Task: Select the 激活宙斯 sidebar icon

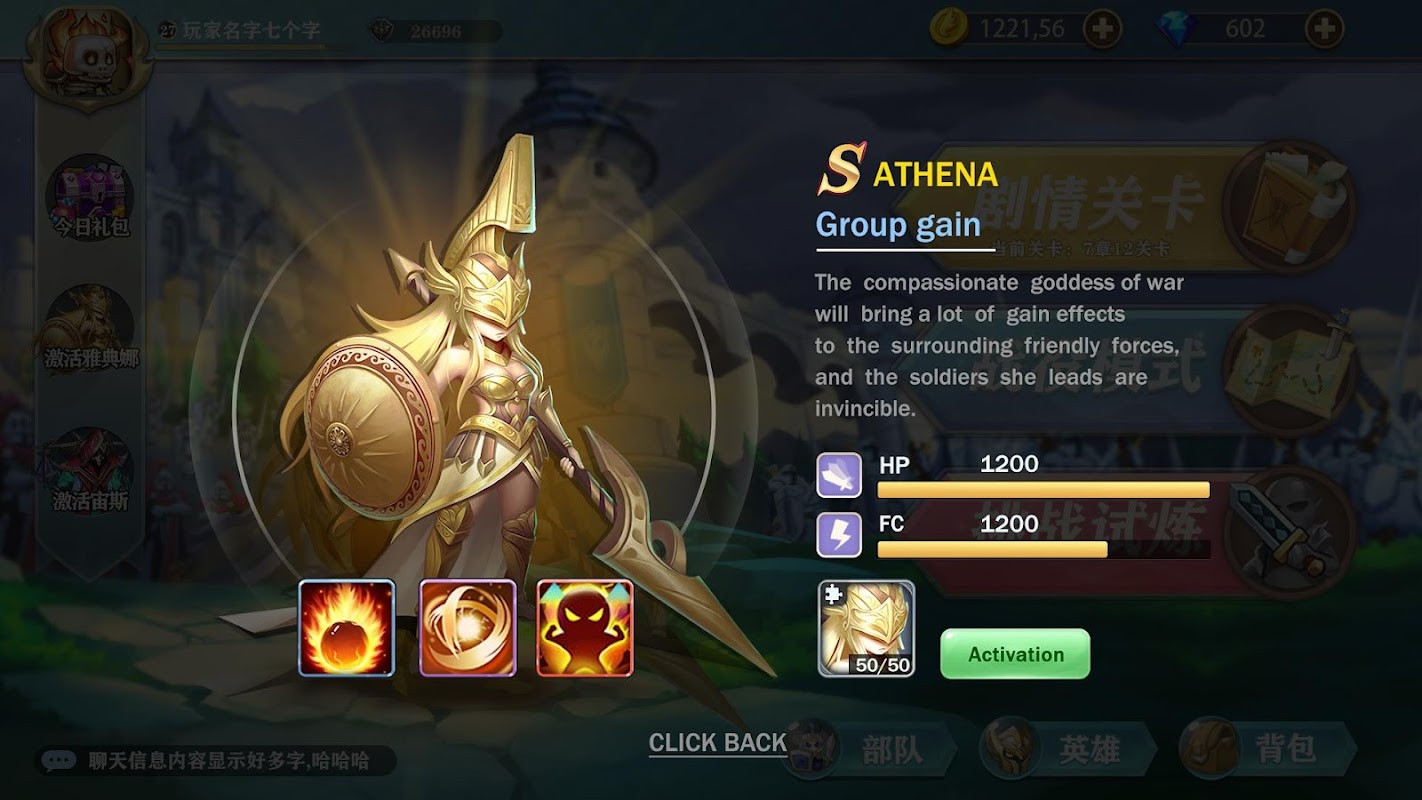Action: click(90, 472)
